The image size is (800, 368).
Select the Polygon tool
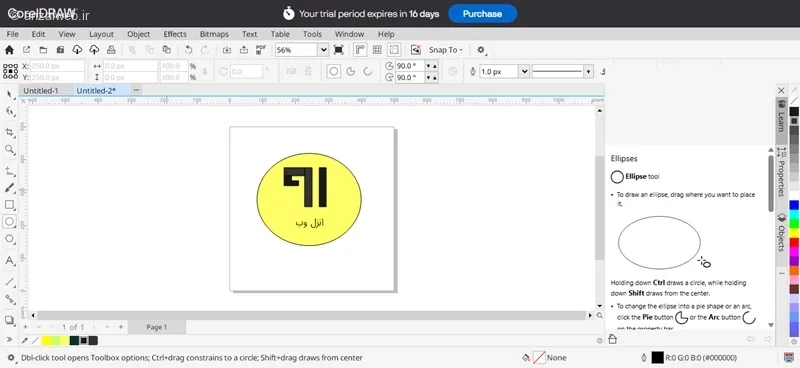(9, 238)
